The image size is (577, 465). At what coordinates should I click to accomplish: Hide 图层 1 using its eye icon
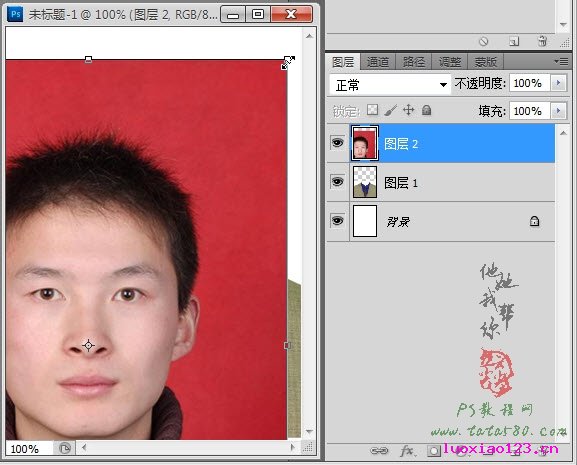337,181
